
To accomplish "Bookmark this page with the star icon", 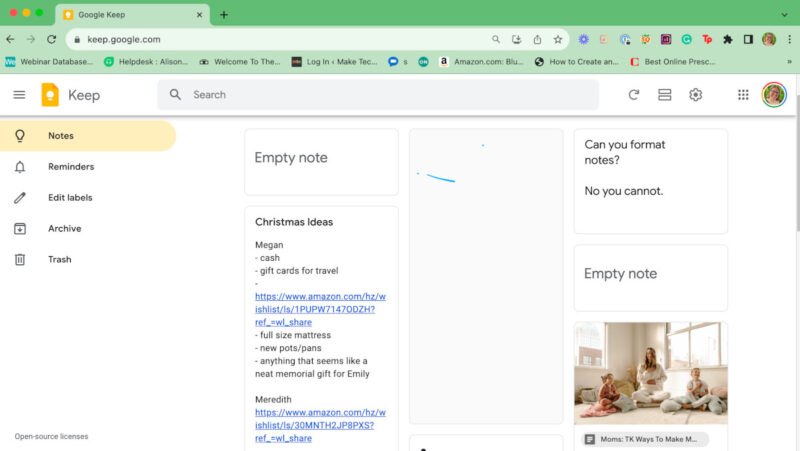I will tap(558, 39).
